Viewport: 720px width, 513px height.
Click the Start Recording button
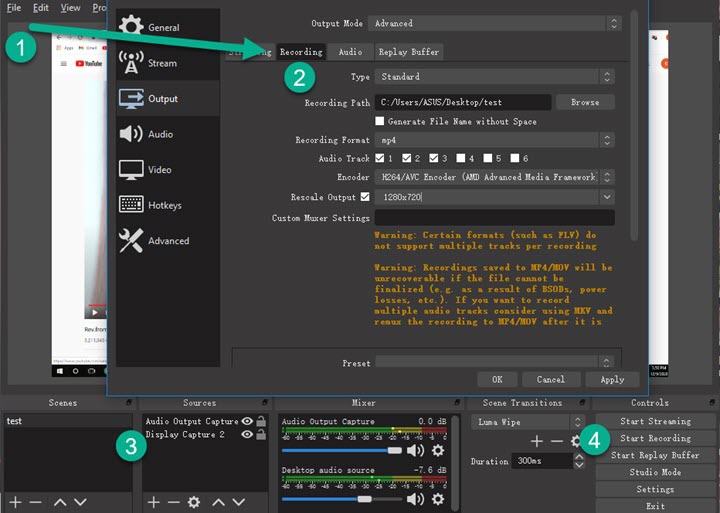[x=655, y=438]
